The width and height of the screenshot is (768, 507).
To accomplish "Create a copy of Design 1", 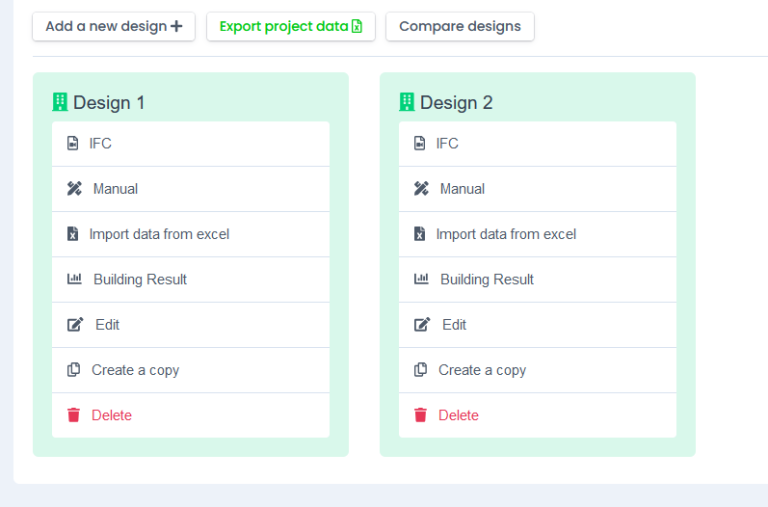I will pyautogui.click(x=191, y=370).
